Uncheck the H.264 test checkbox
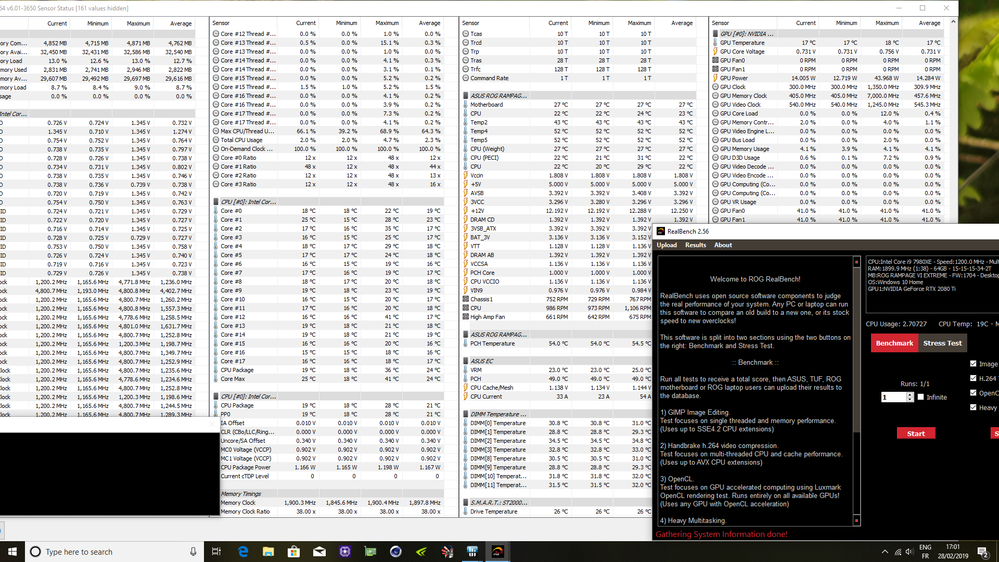 (973, 378)
